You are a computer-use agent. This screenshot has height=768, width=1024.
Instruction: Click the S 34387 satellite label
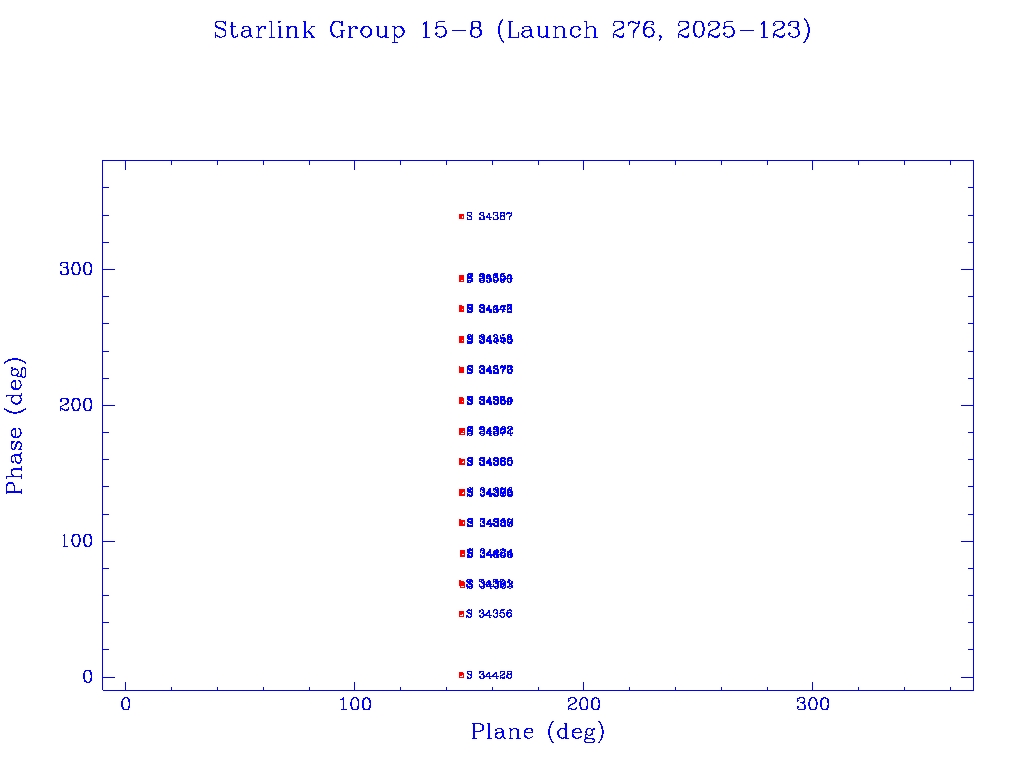[490, 216]
